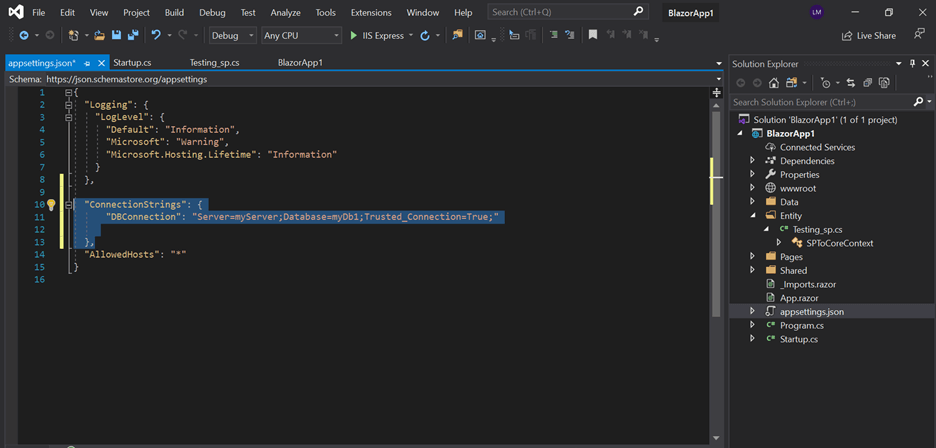Click the Save All toolbar icon
This screenshot has height=448, width=936.
(133, 35)
